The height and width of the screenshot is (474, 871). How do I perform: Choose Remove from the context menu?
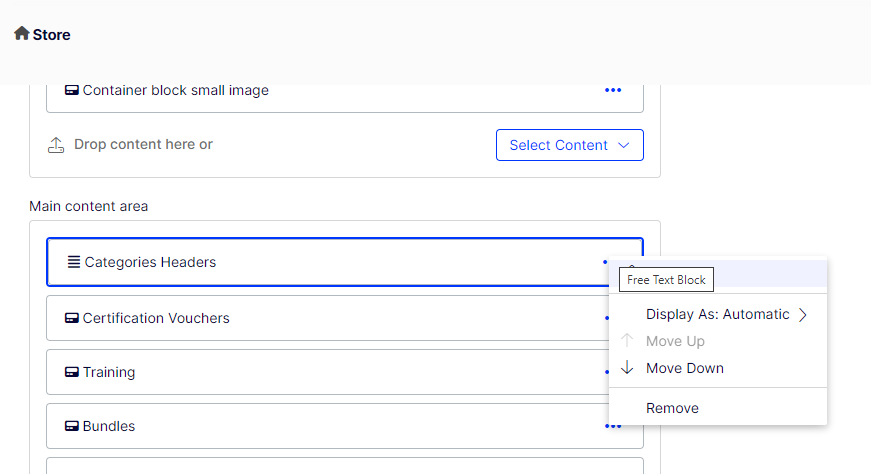[x=672, y=409]
